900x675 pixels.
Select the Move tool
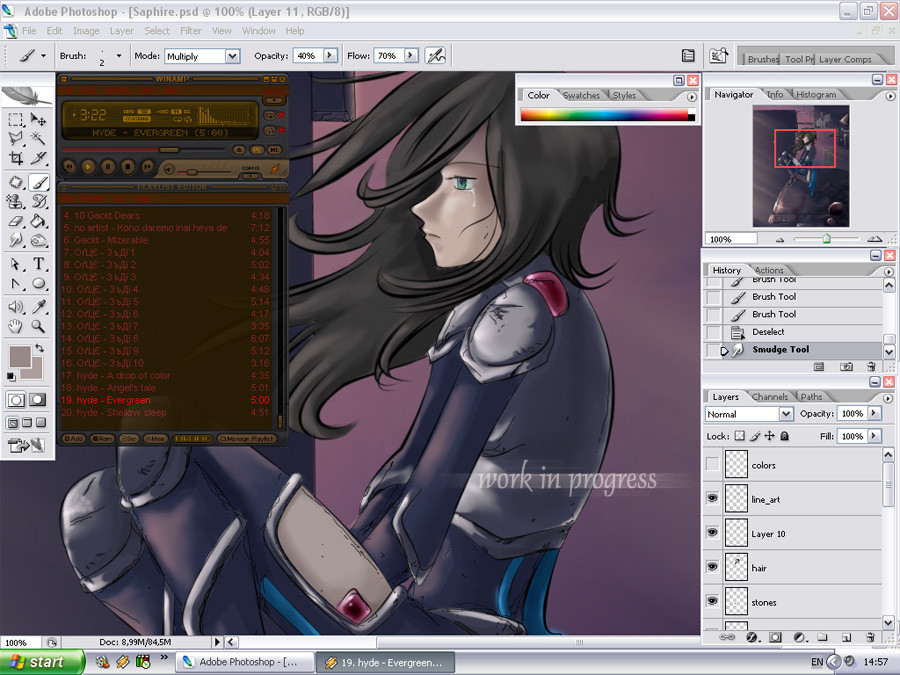(x=38, y=119)
